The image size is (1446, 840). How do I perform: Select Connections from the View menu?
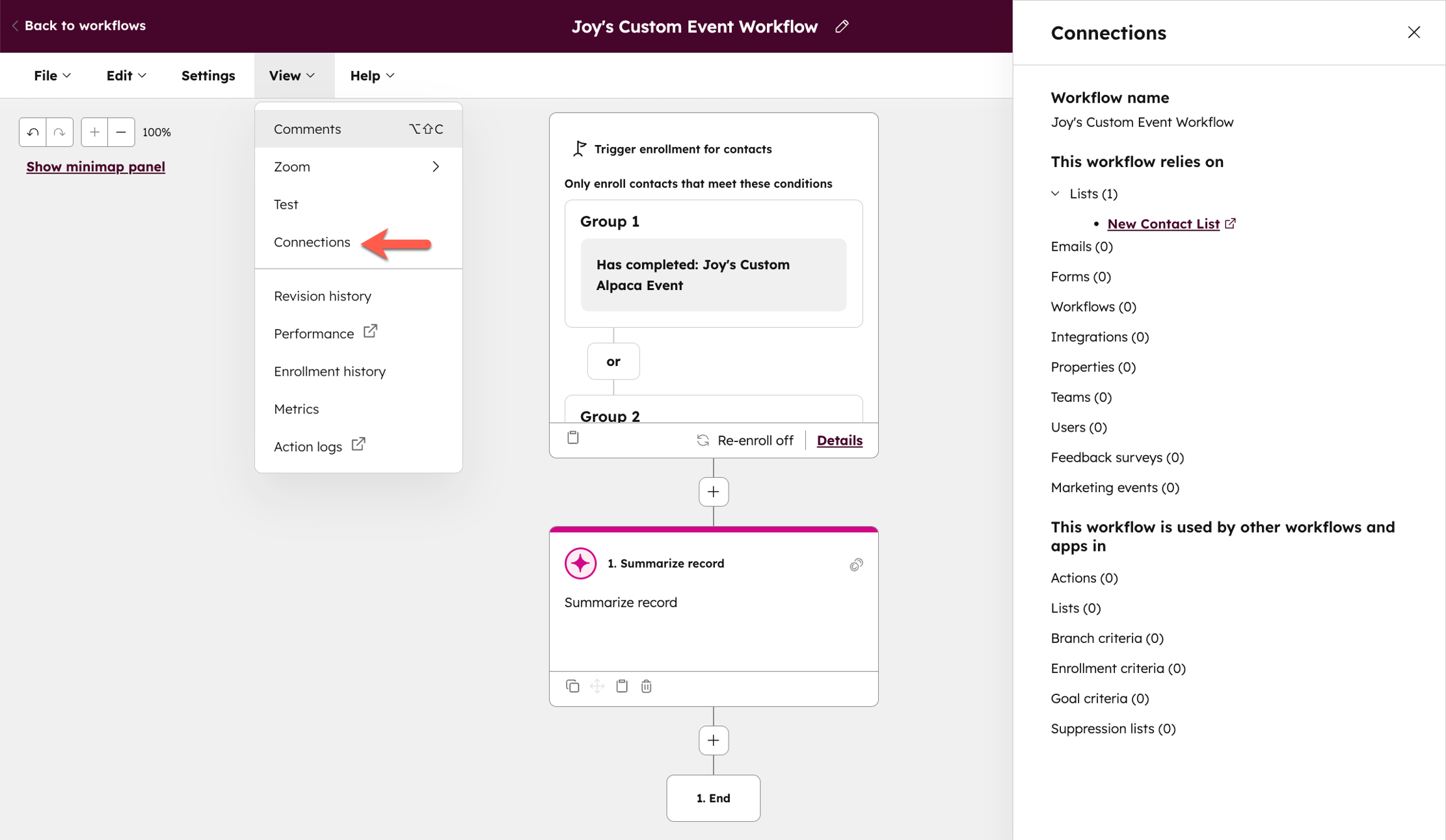[312, 242]
